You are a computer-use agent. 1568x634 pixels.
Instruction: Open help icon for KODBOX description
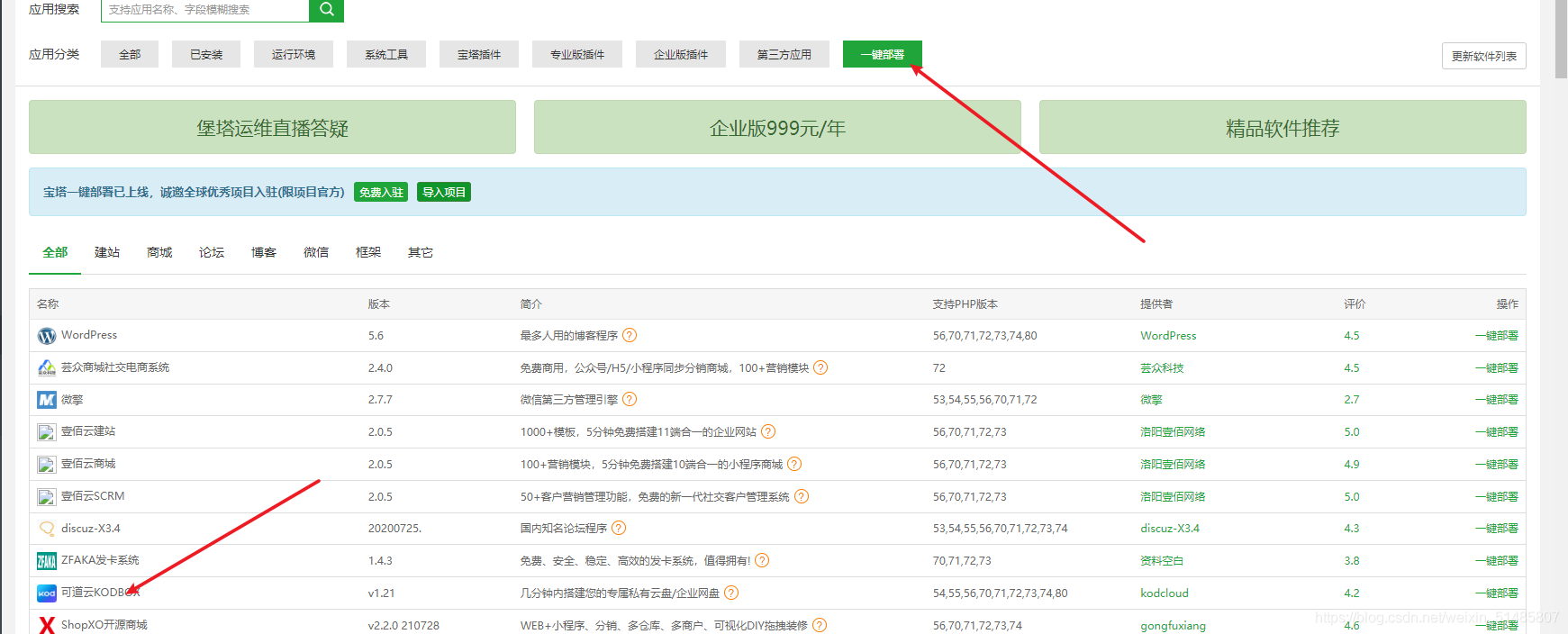click(x=731, y=593)
